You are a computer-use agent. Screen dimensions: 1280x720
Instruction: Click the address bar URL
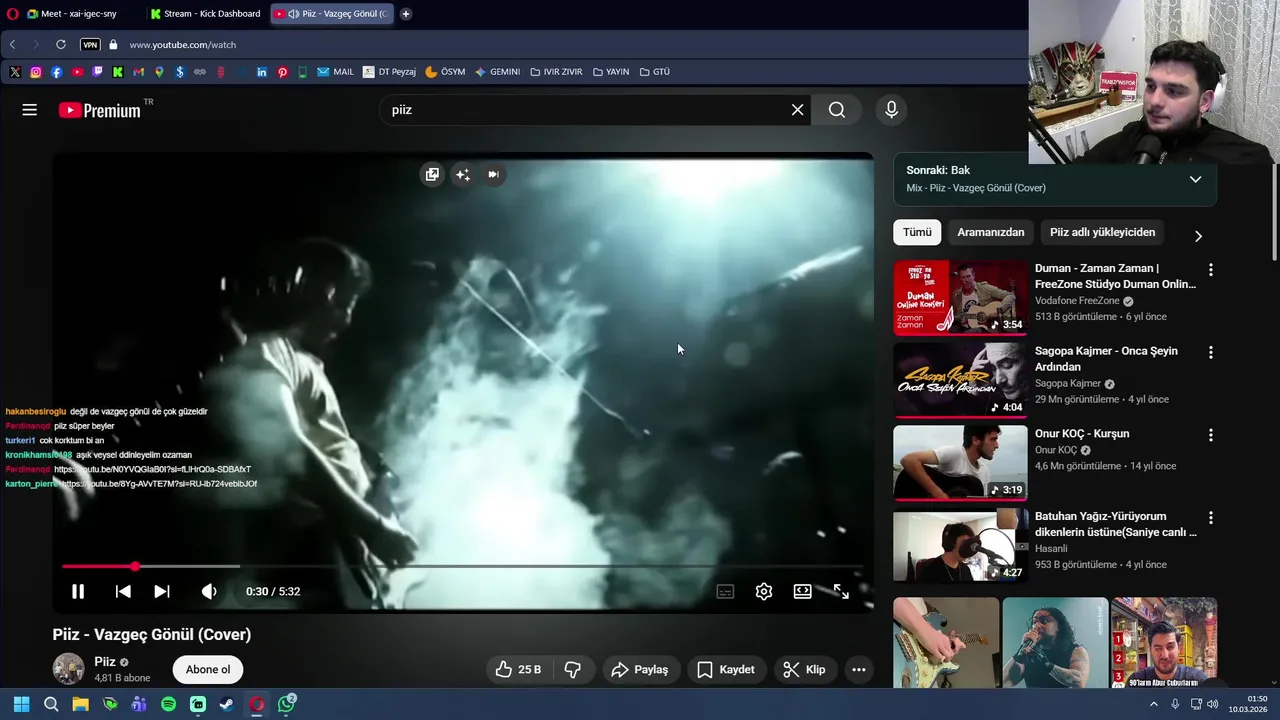(x=182, y=45)
